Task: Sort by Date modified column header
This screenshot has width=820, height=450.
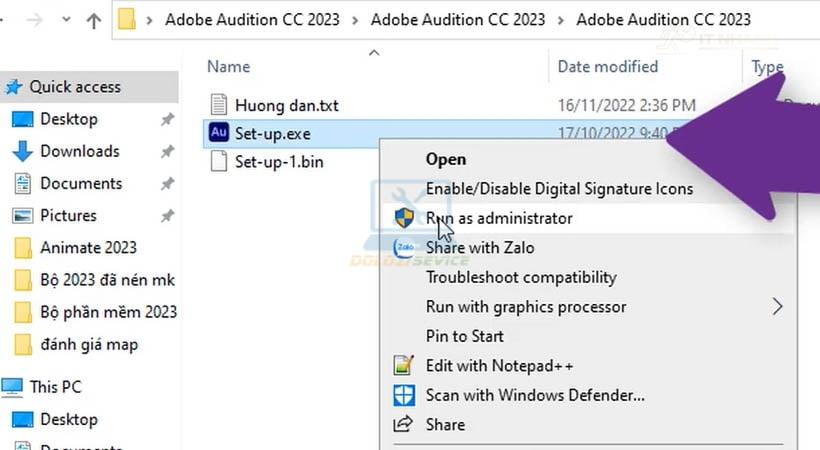Action: point(608,66)
